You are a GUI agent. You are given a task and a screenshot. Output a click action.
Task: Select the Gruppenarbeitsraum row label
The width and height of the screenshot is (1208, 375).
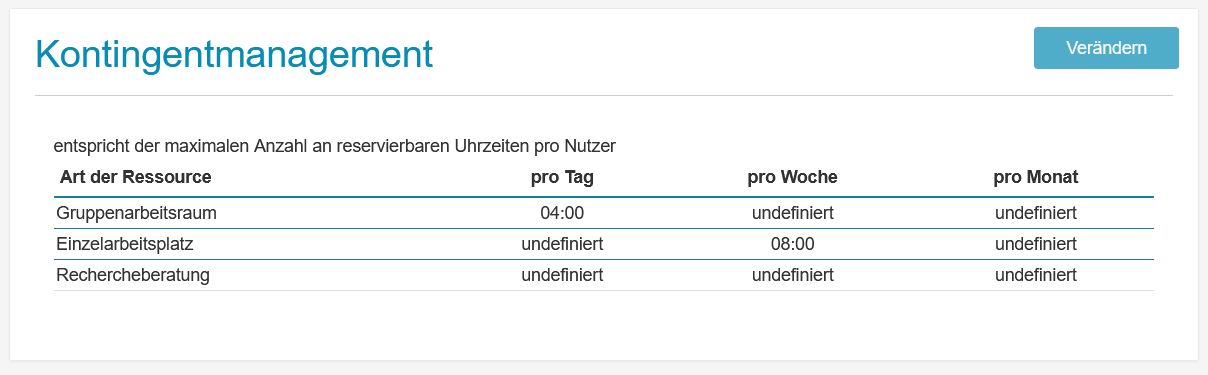137,213
